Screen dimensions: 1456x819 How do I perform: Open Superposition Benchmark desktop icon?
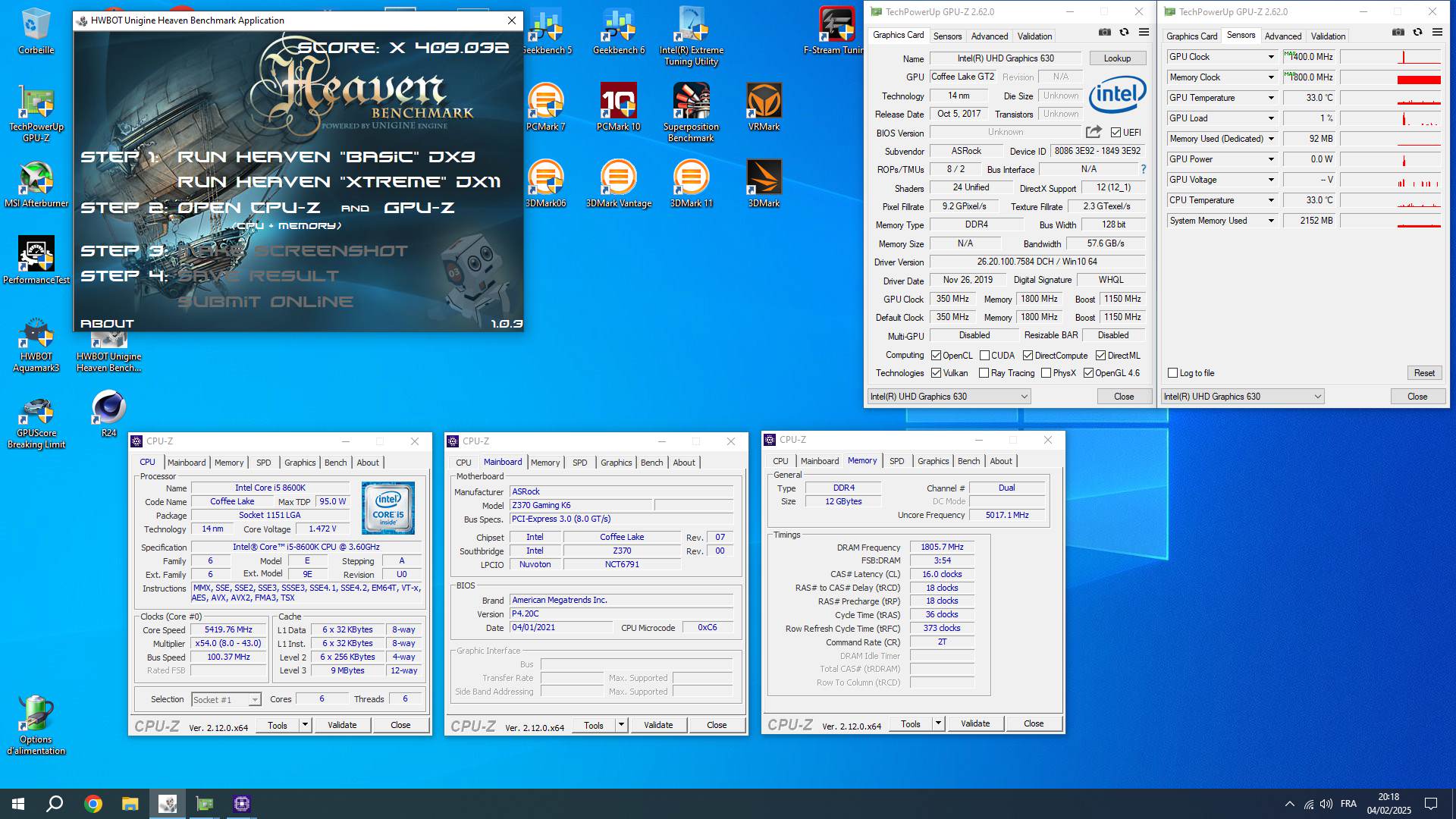[x=691, y=112]
